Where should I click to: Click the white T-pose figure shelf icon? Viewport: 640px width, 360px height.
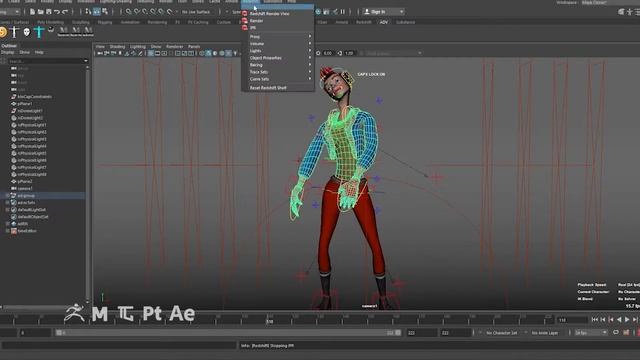point(14,32)
